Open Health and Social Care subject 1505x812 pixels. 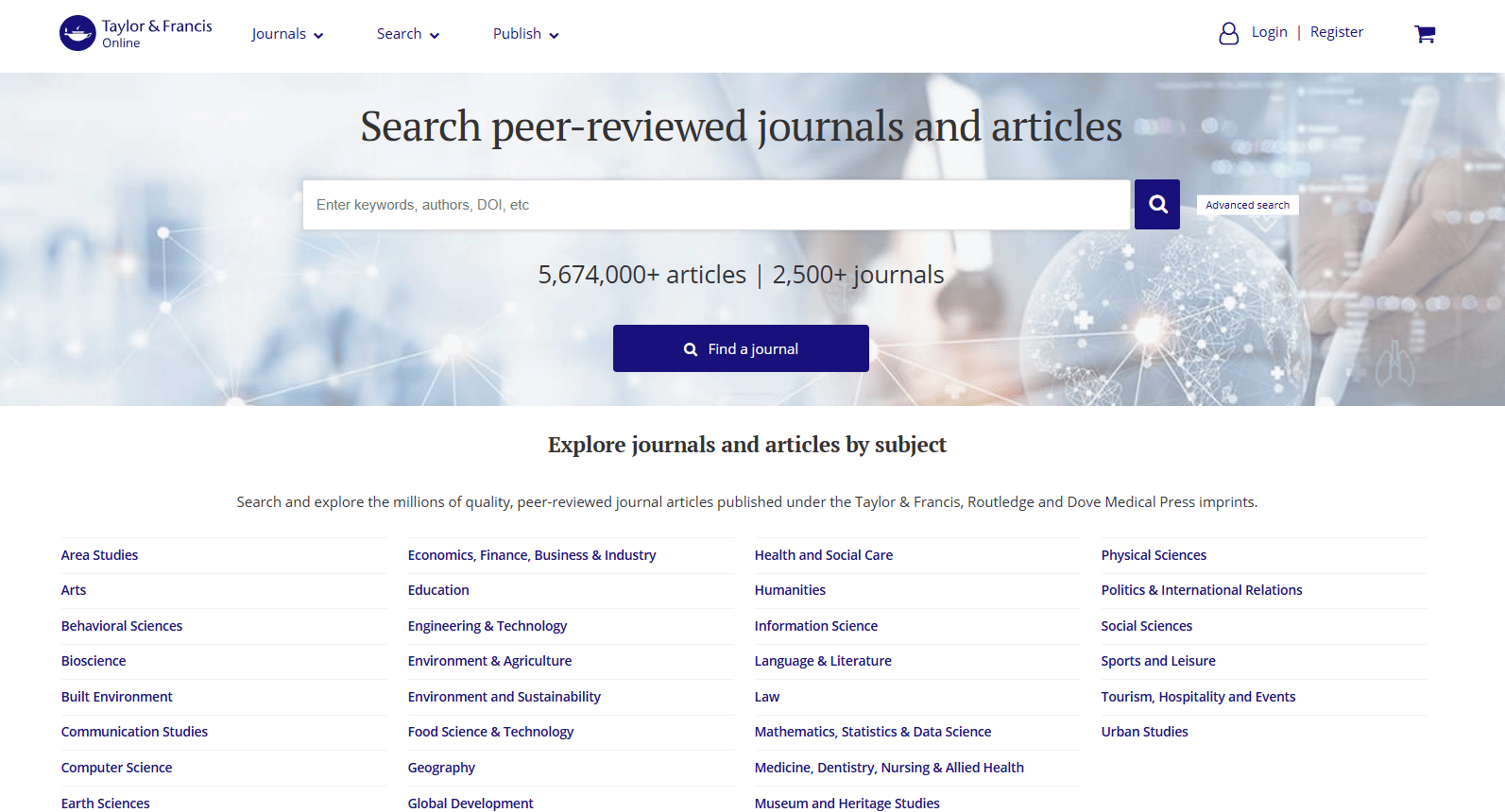[824, 555]
